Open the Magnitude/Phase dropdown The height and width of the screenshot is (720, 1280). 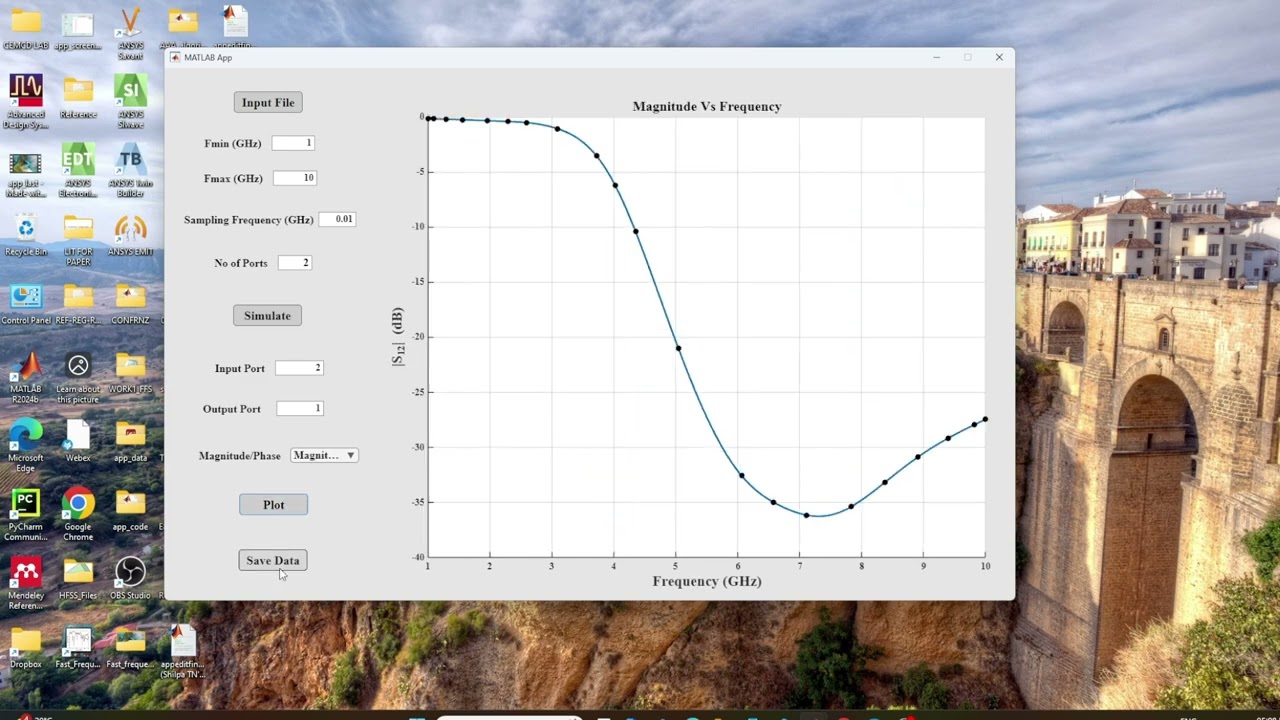(324, 455)
